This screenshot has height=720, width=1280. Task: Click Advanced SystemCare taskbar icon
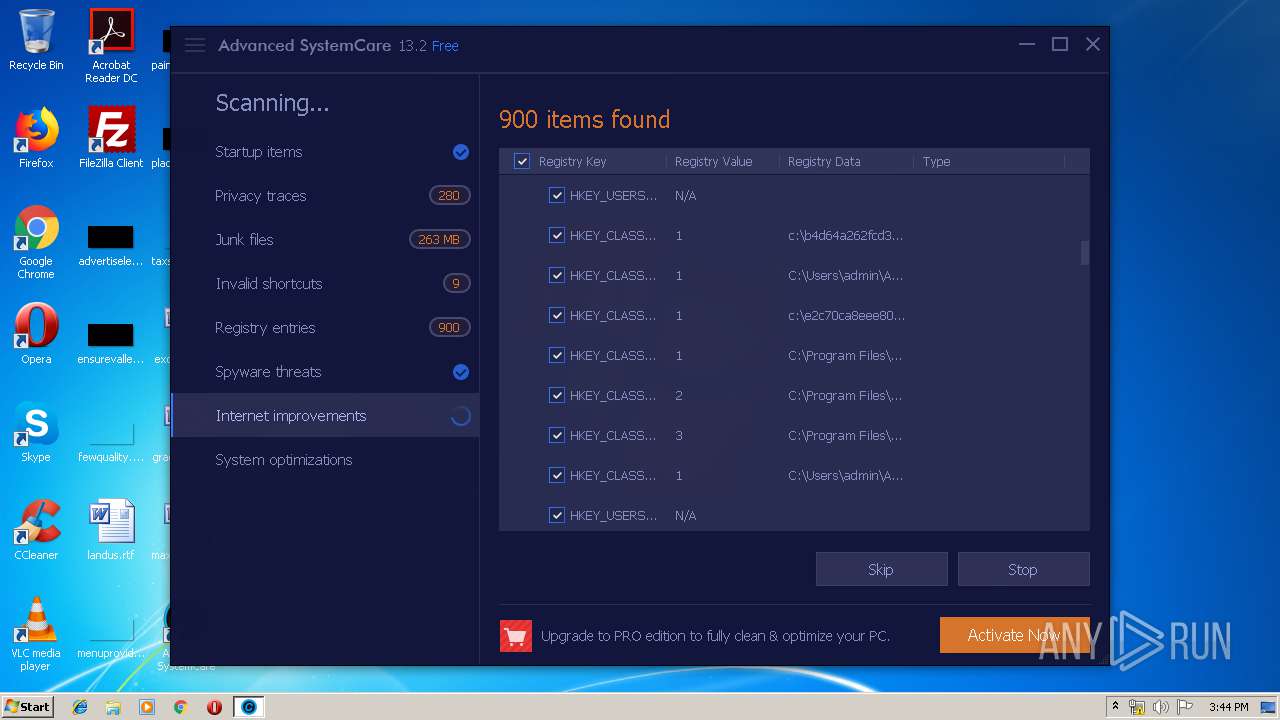tap(249, 707)
